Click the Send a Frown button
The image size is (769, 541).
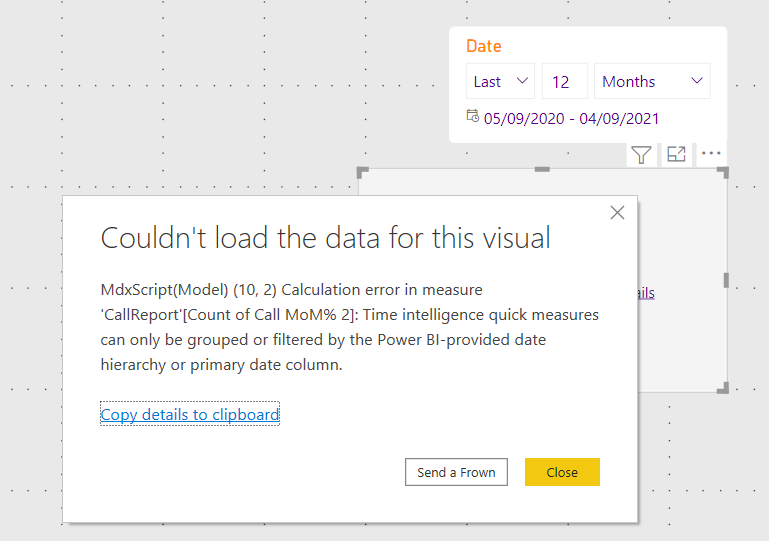pos(456,472)
